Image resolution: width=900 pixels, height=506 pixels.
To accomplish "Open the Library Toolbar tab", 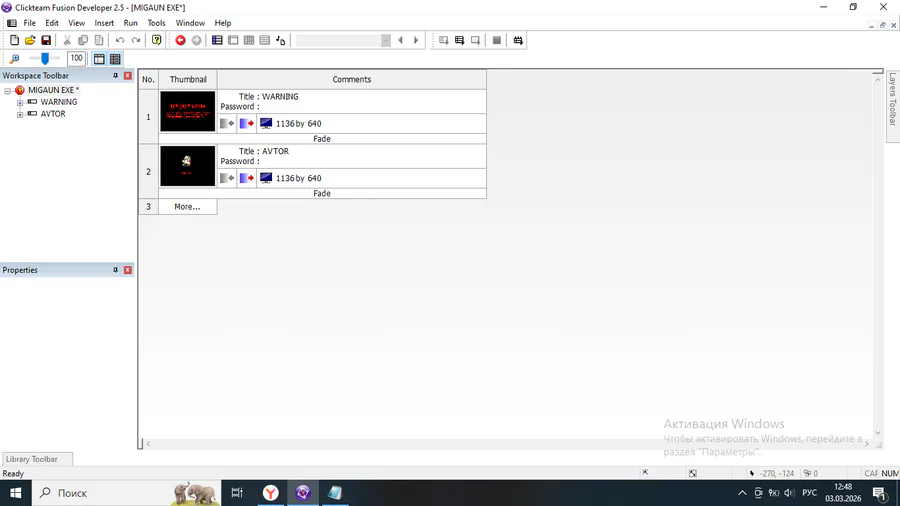I will [x=37, y=459].
